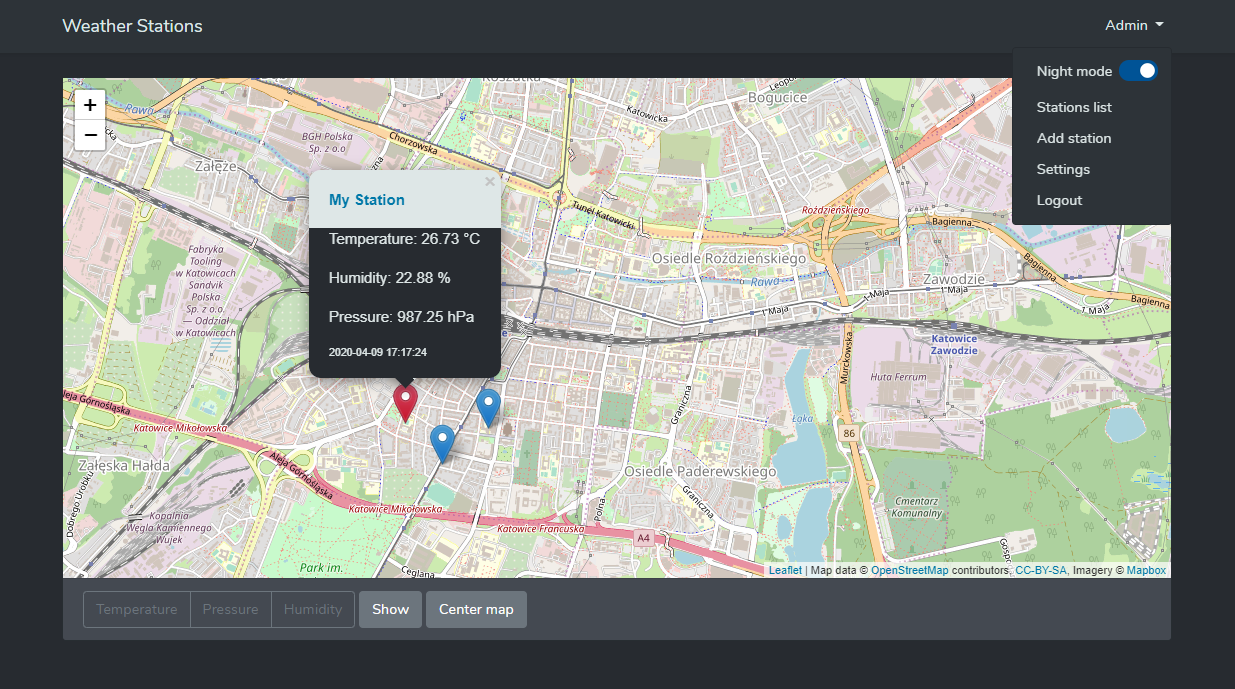The image size is (1235, 689).
Task: Open the OpenStreetMap attribution link
Action: [x=910, y=570]
